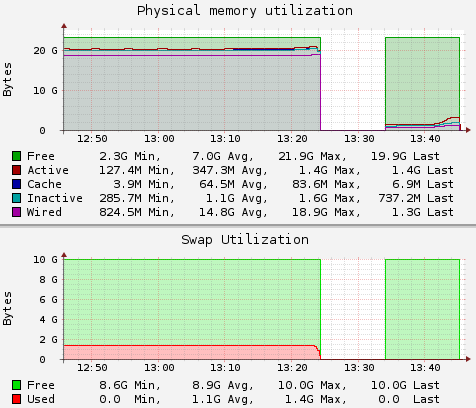The image size is (476, 408).
Task: Click the Inactive legend label
Action: [x=55, y=198]
